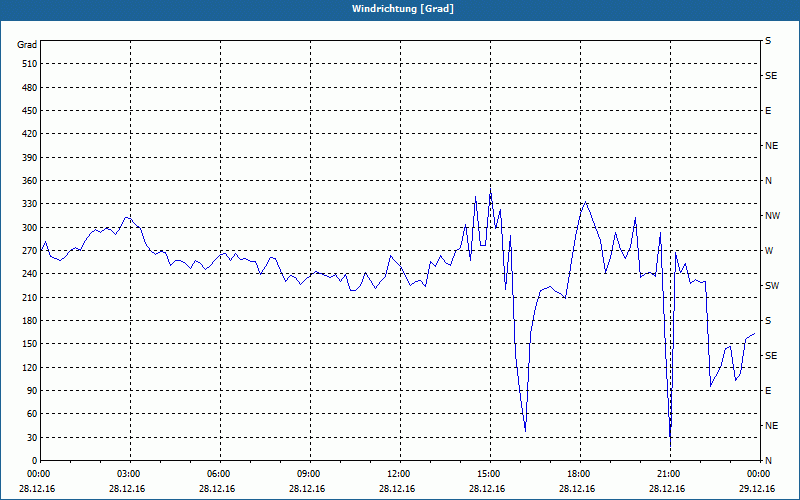
Task: Click the 300 y-axis label
Action: 30,228
